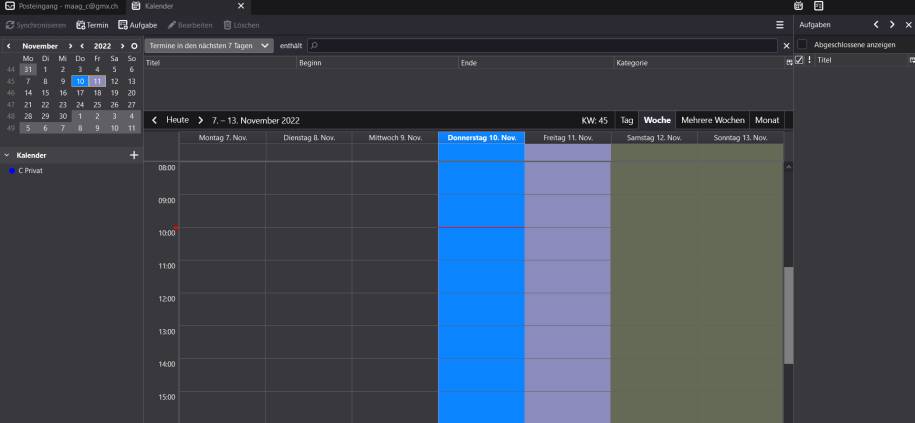Sort tasks by completed checkmark column
The width and height of the screenshot is (915, 423).
click(799, 60)
